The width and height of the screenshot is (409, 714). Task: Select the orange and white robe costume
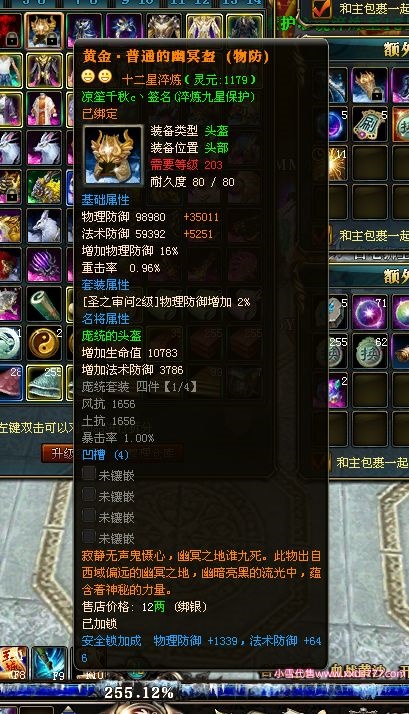pos(44,109)
